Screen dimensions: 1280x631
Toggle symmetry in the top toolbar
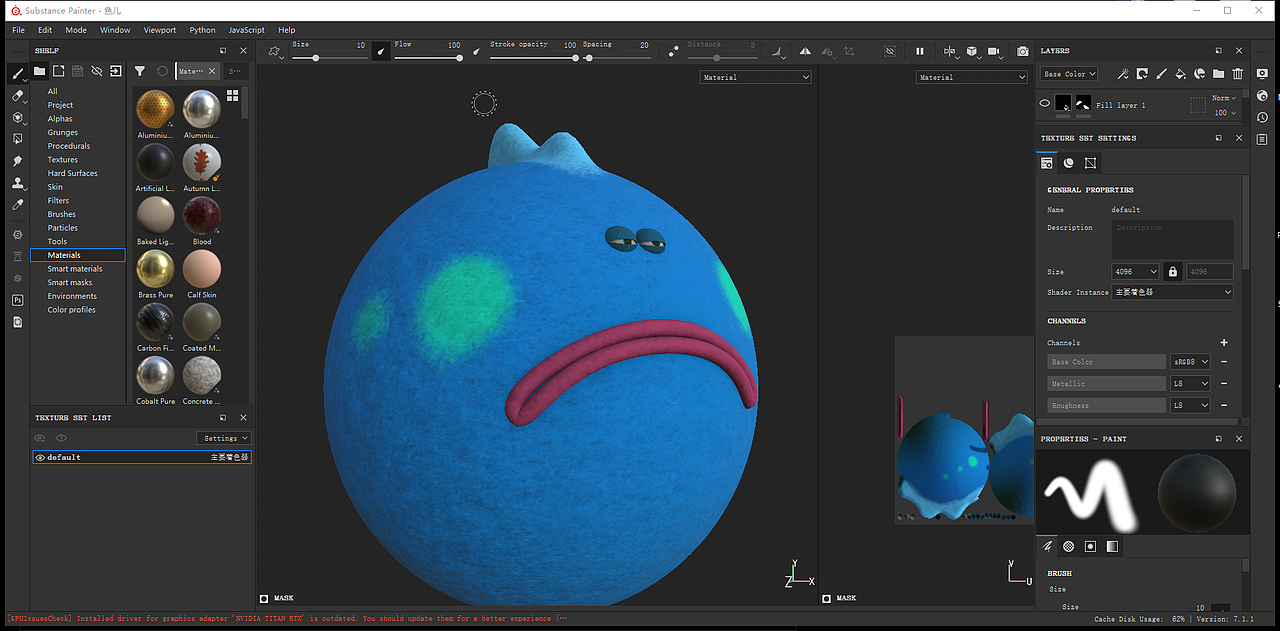click(805, 51)
